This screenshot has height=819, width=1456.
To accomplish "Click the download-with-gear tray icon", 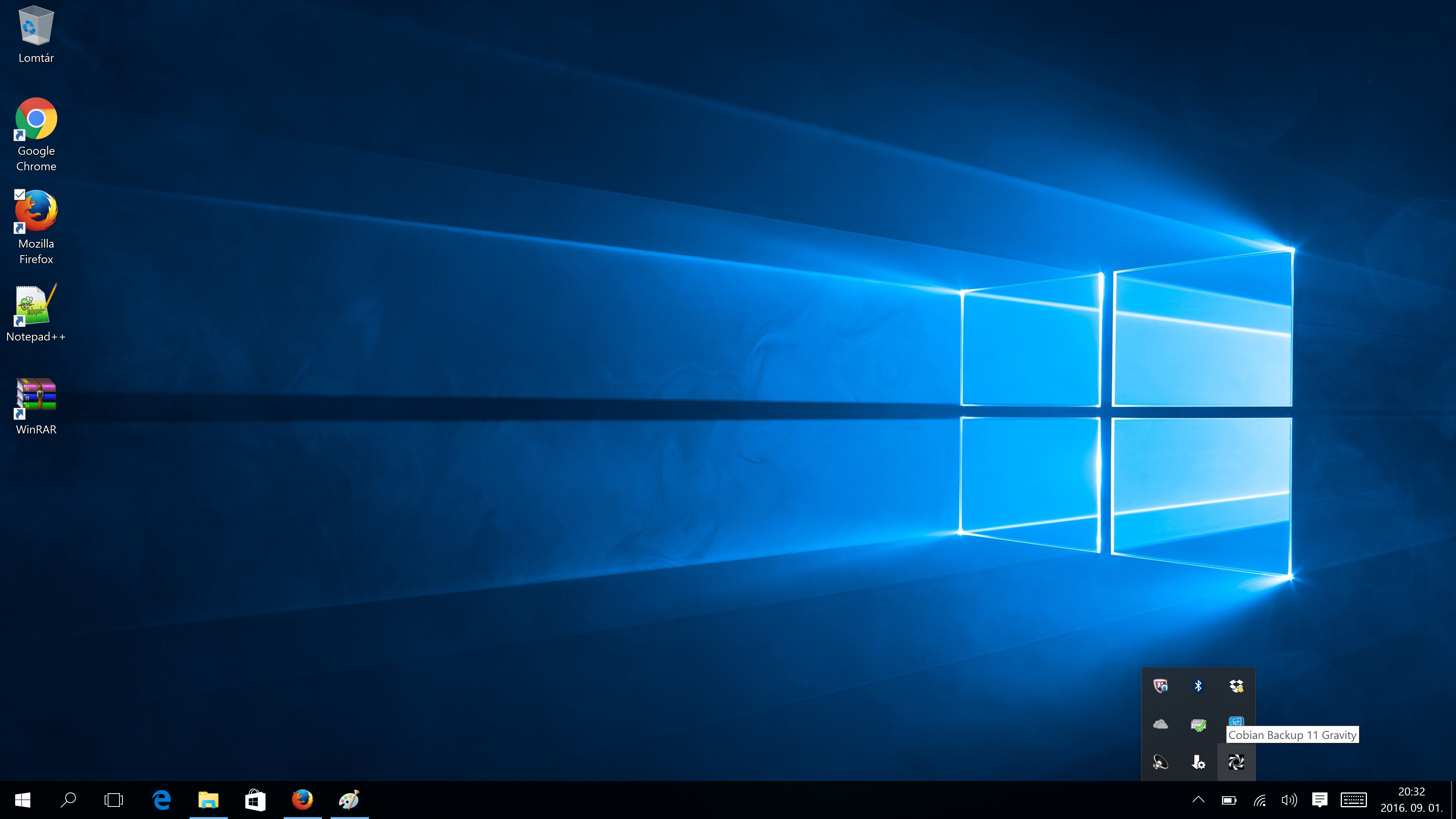I will click(1198, 762).
